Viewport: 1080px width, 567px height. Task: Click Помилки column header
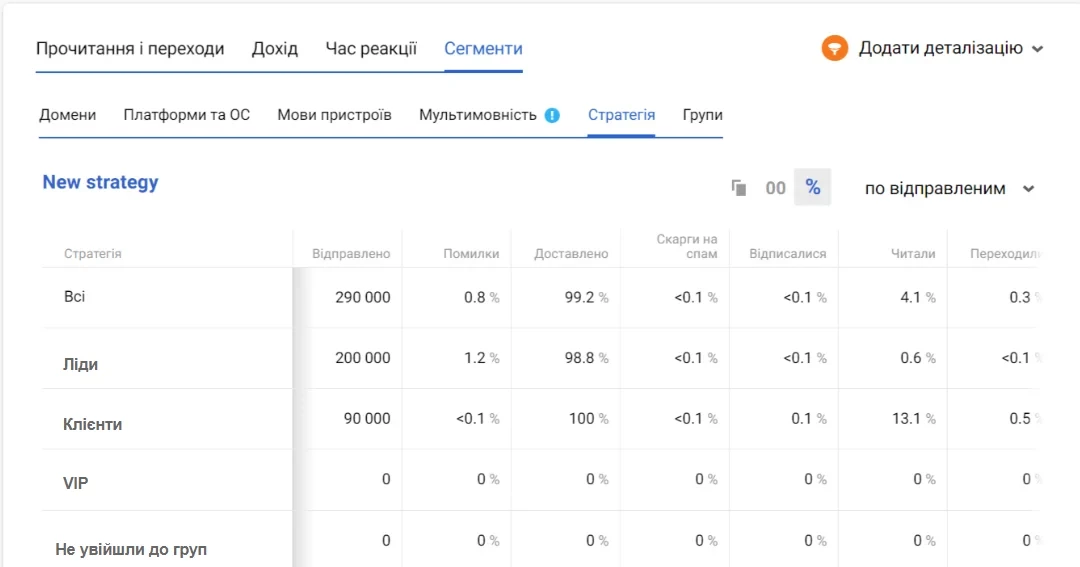point(471,254)
